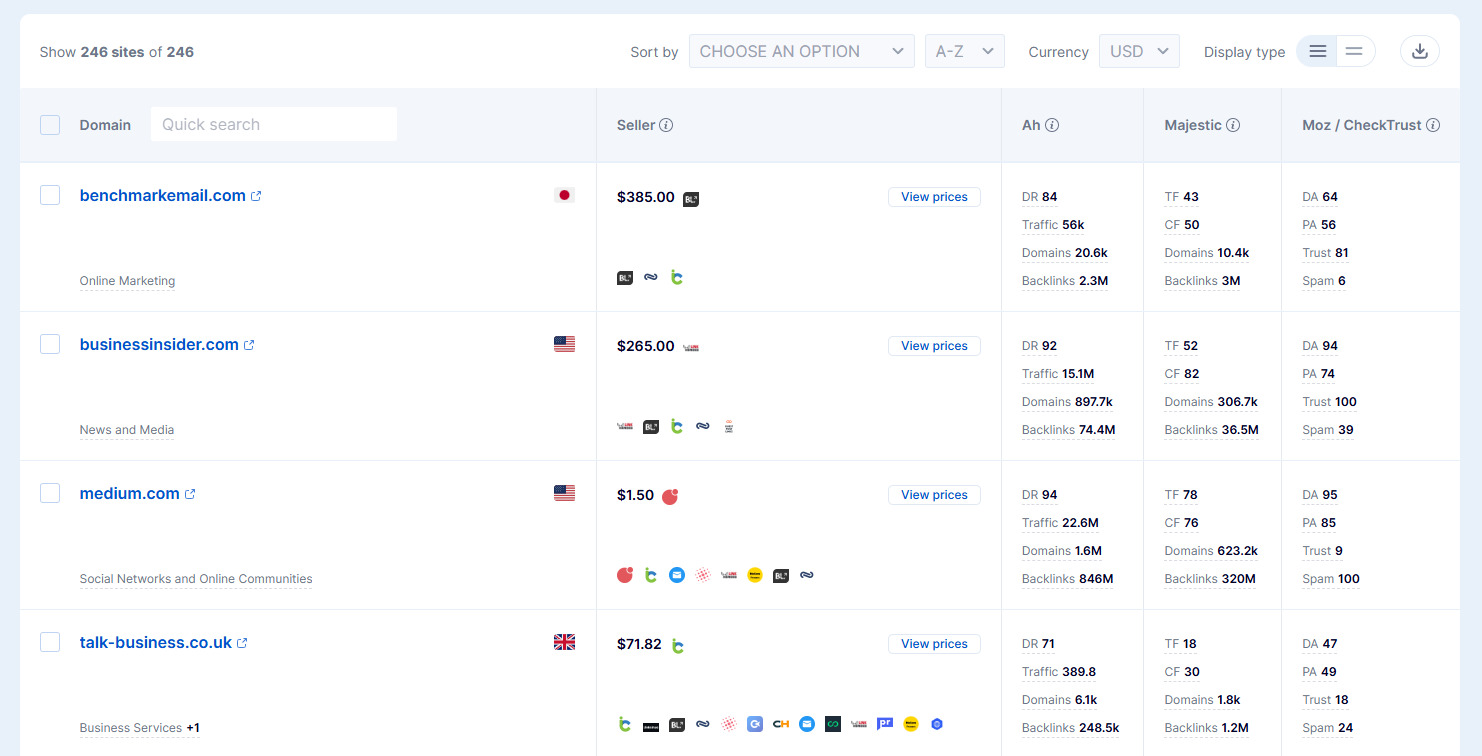
Task: Click blue 'C' seller icon in talk-business.co.uk row
Action: coord(755,724)
